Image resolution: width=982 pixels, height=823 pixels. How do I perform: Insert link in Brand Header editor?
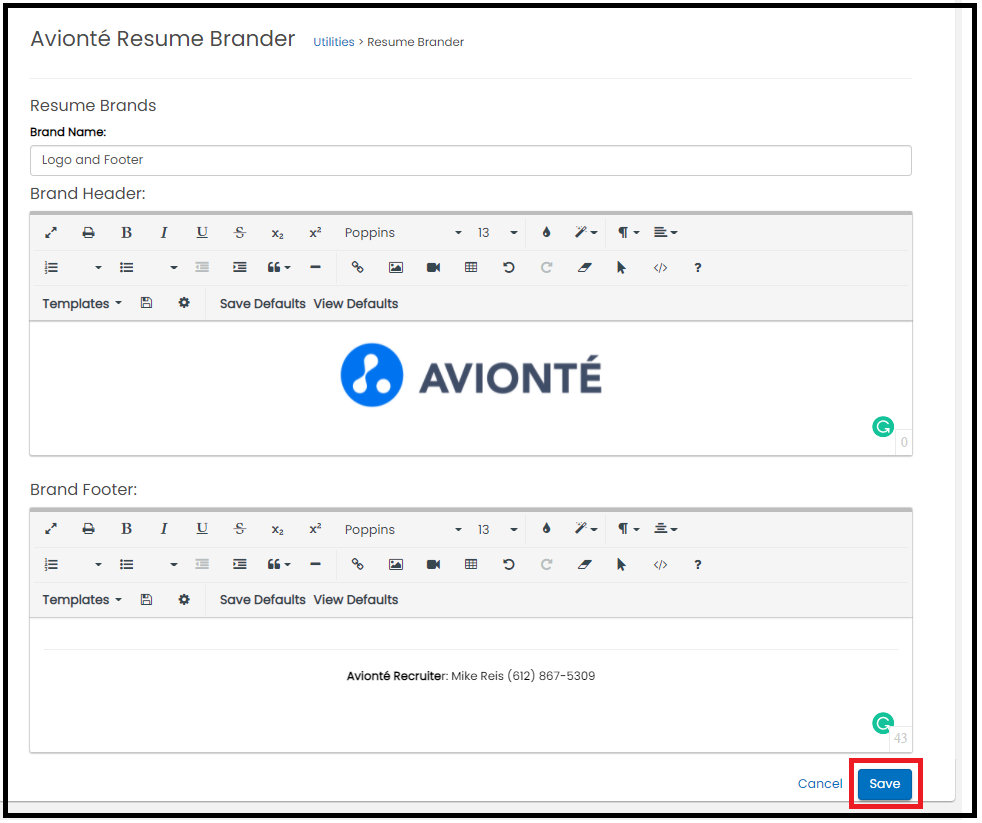click(x=357, y=267)
